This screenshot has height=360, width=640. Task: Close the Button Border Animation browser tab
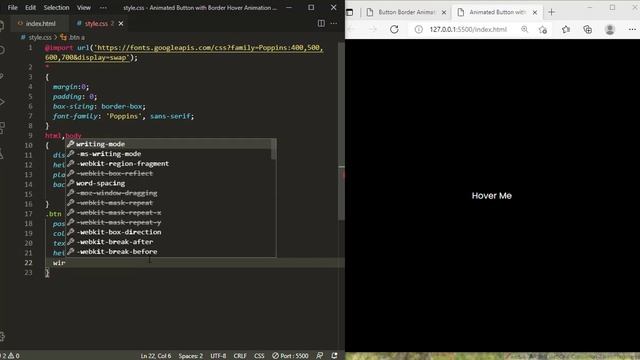444,12
